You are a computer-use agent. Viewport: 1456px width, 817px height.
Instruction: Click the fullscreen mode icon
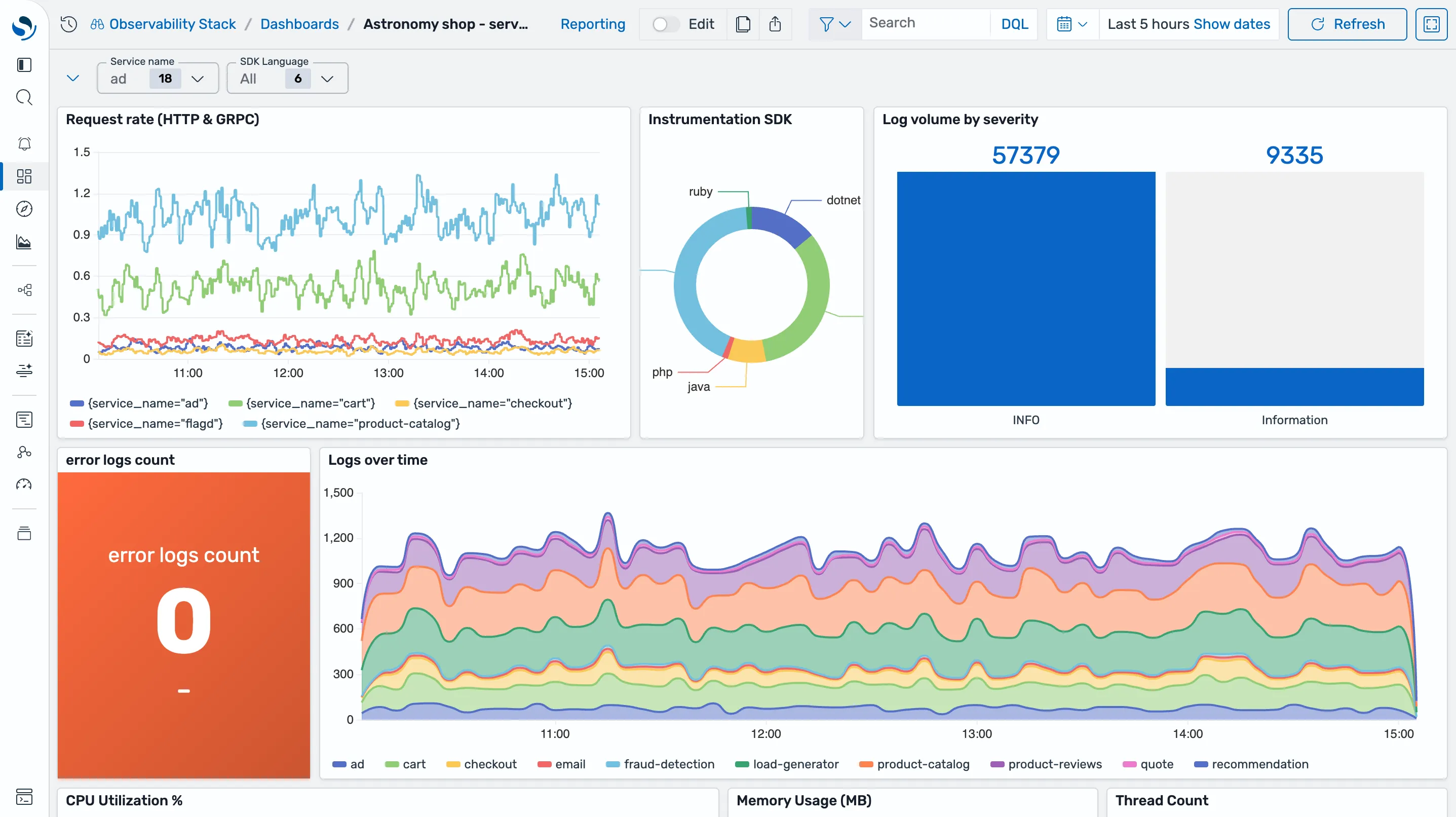pos(1431,24)
